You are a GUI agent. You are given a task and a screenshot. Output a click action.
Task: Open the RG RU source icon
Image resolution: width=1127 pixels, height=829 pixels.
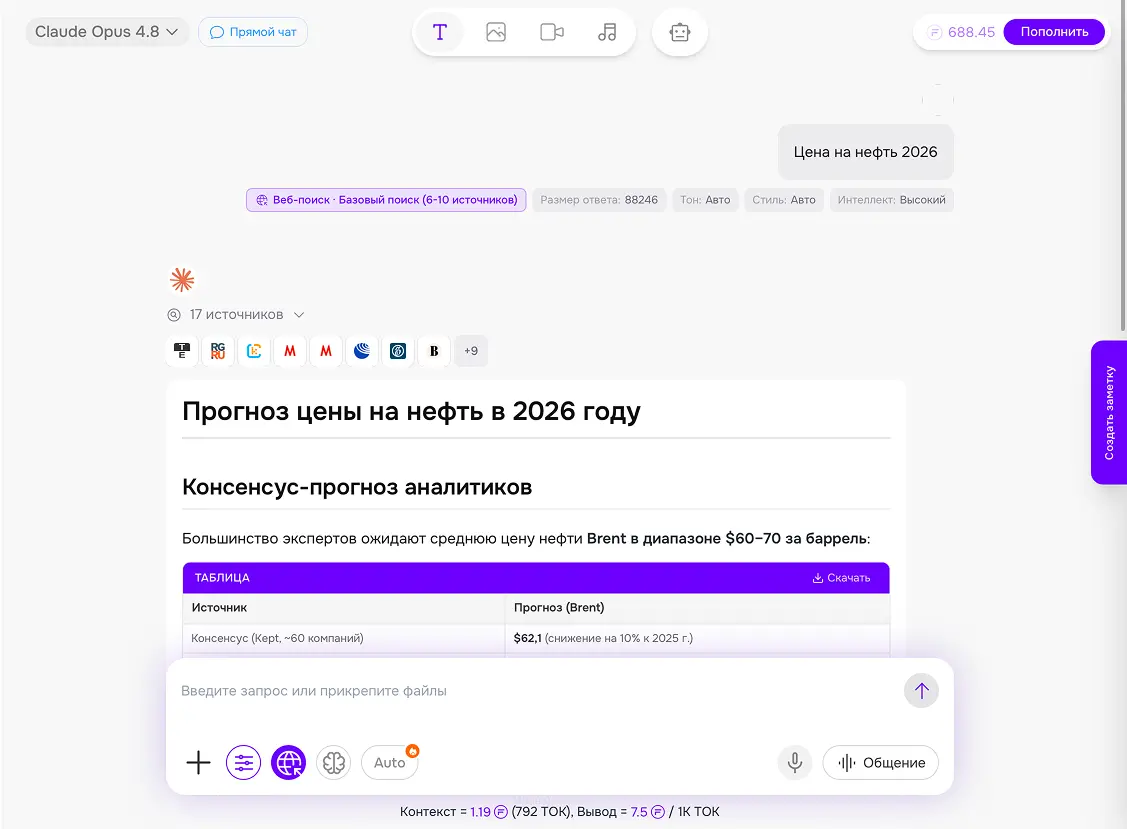pyautogui.click(x=218, y=351)
